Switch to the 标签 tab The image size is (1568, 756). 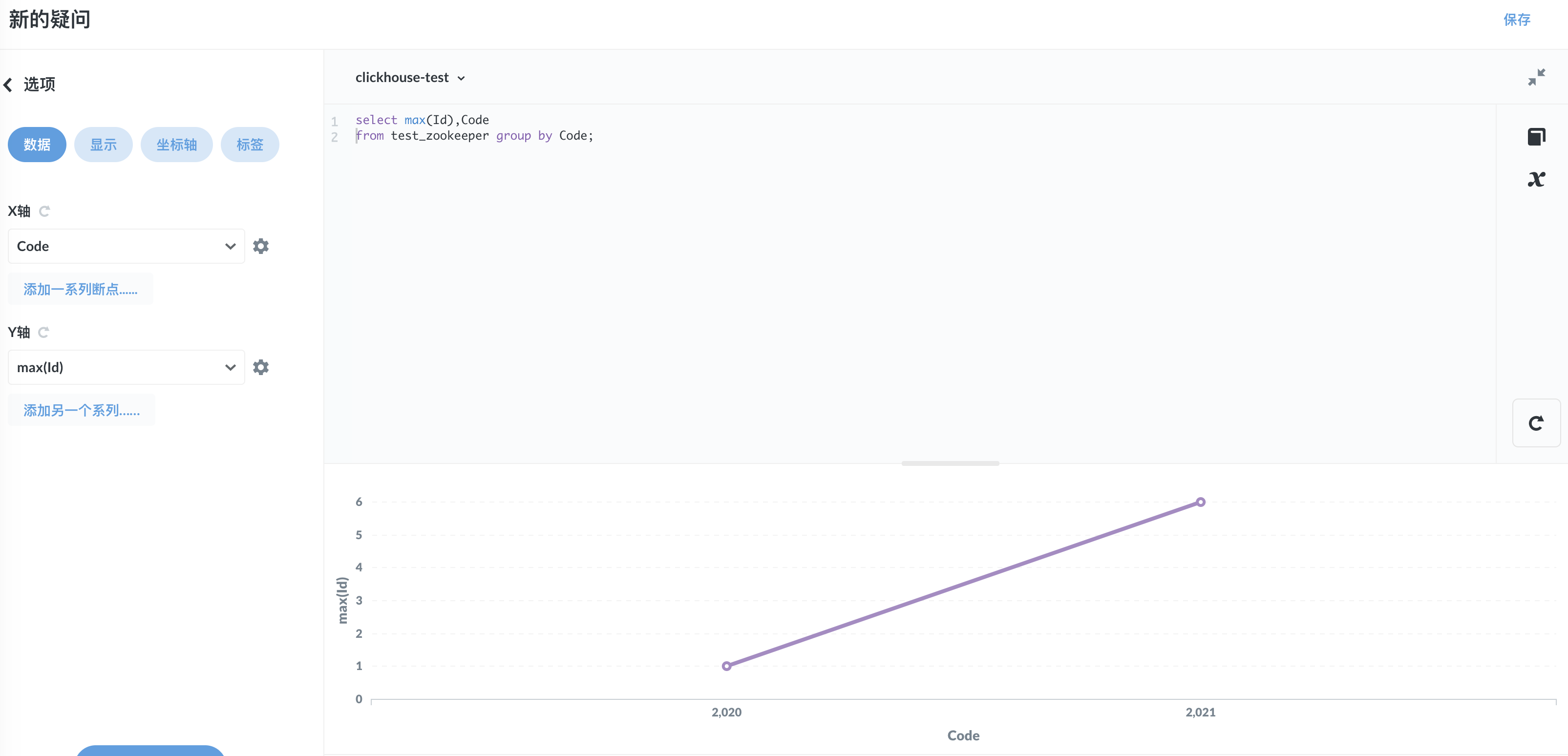(x=250, y=145)
